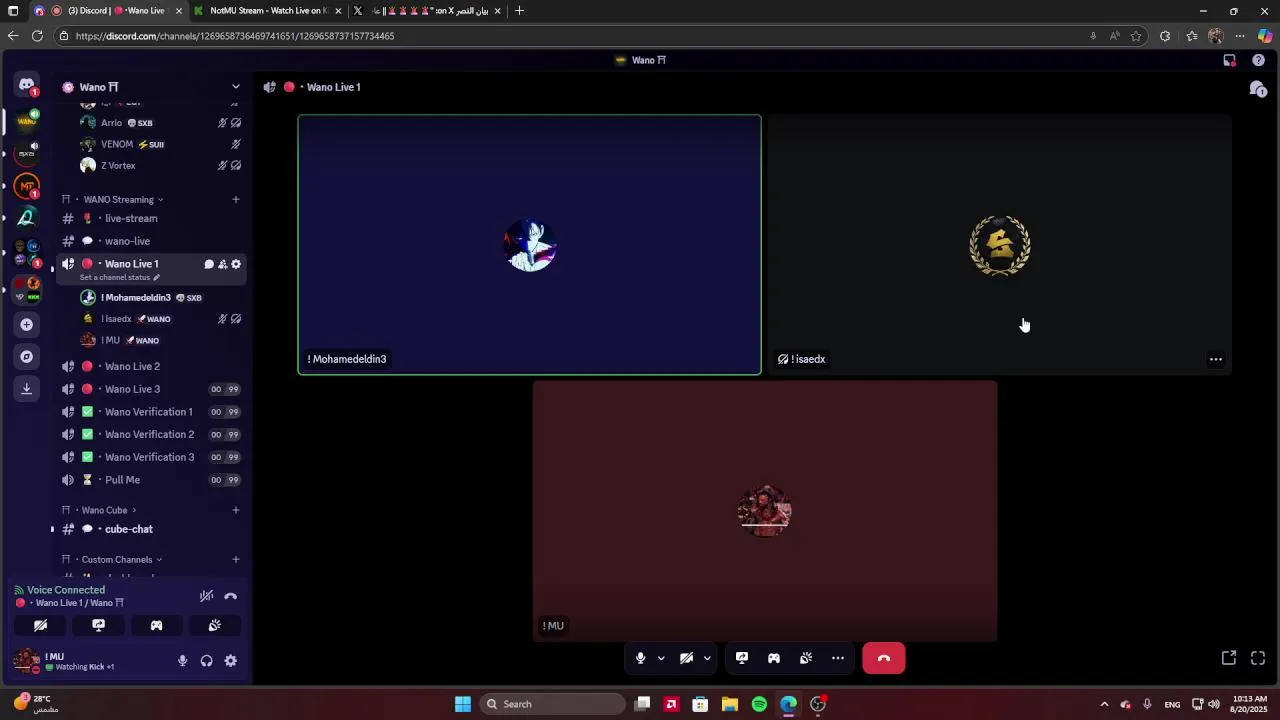Image resolution: width=1280 pixels, height=720 pixels.
Task: Show hidden system tray icons
Action: 1104,704
